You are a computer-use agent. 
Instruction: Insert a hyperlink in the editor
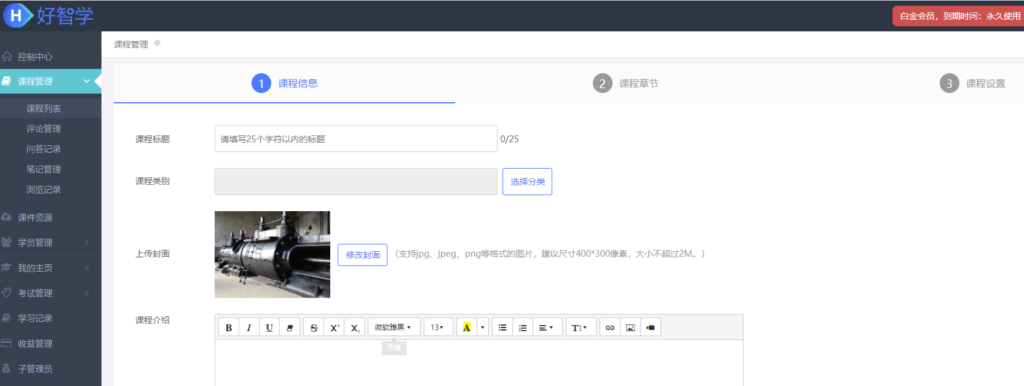[610, 328]
